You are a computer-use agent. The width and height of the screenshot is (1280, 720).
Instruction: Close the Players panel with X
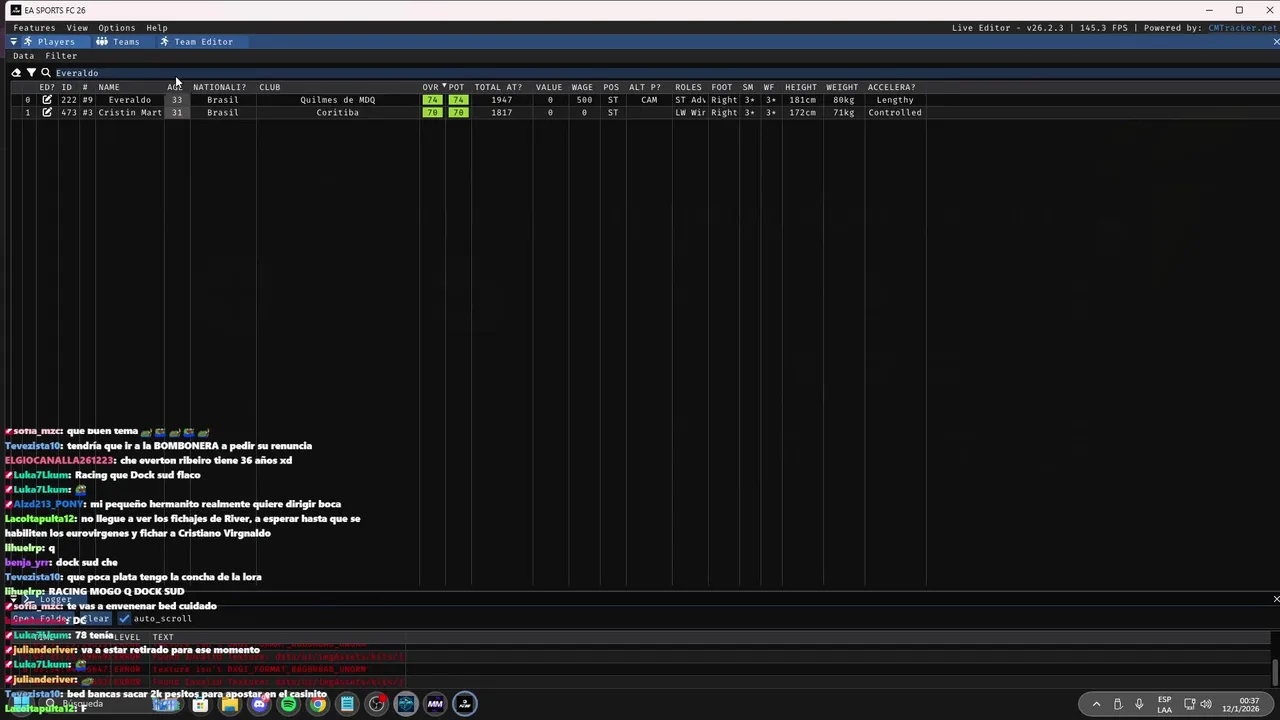(x=1275, y=42)
